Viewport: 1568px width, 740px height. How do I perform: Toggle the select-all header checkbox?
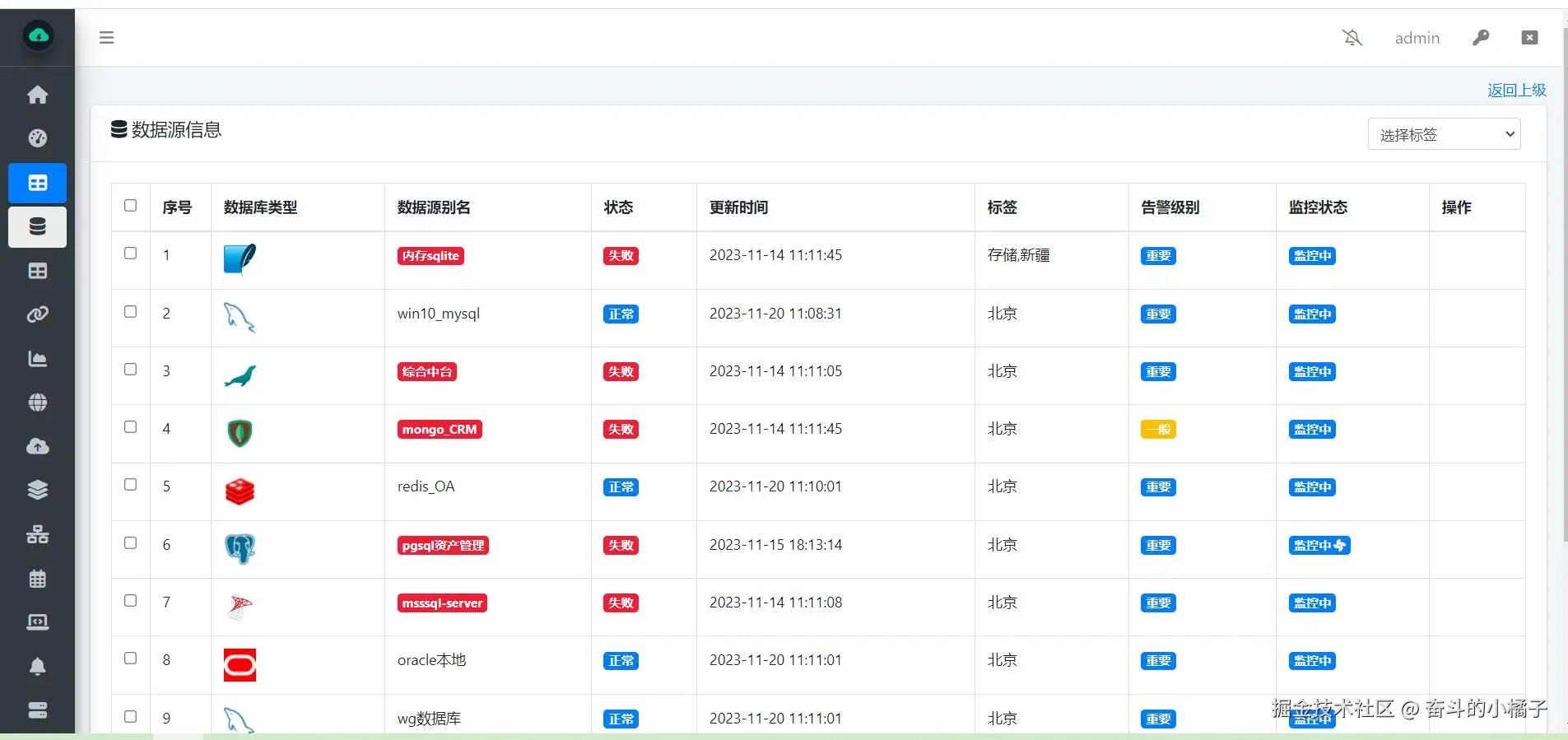pos(130,206)
